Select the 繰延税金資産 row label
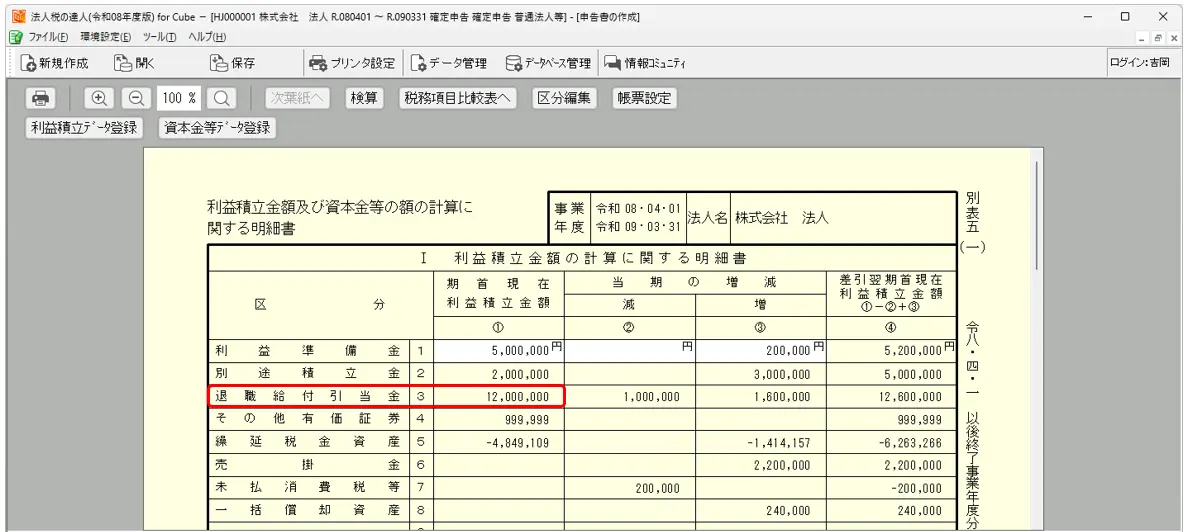Screen dimensions: 1186x532 309,442
